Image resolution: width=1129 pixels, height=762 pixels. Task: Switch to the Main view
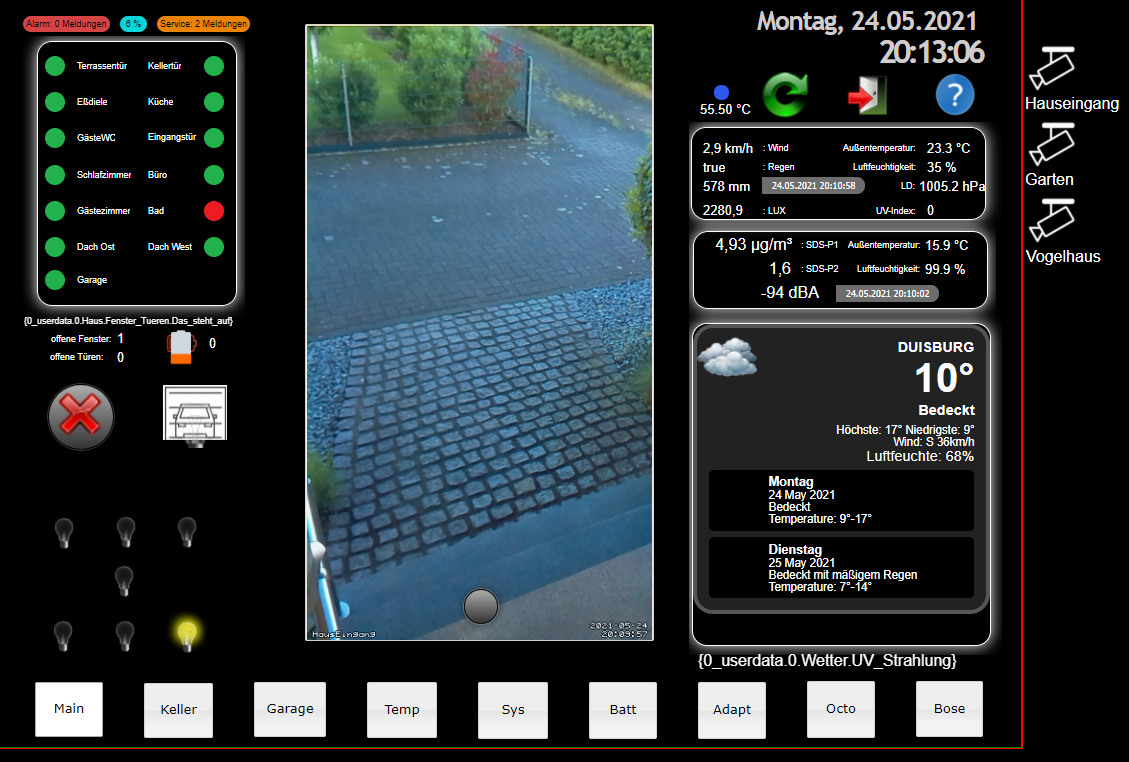coord(69,709)
